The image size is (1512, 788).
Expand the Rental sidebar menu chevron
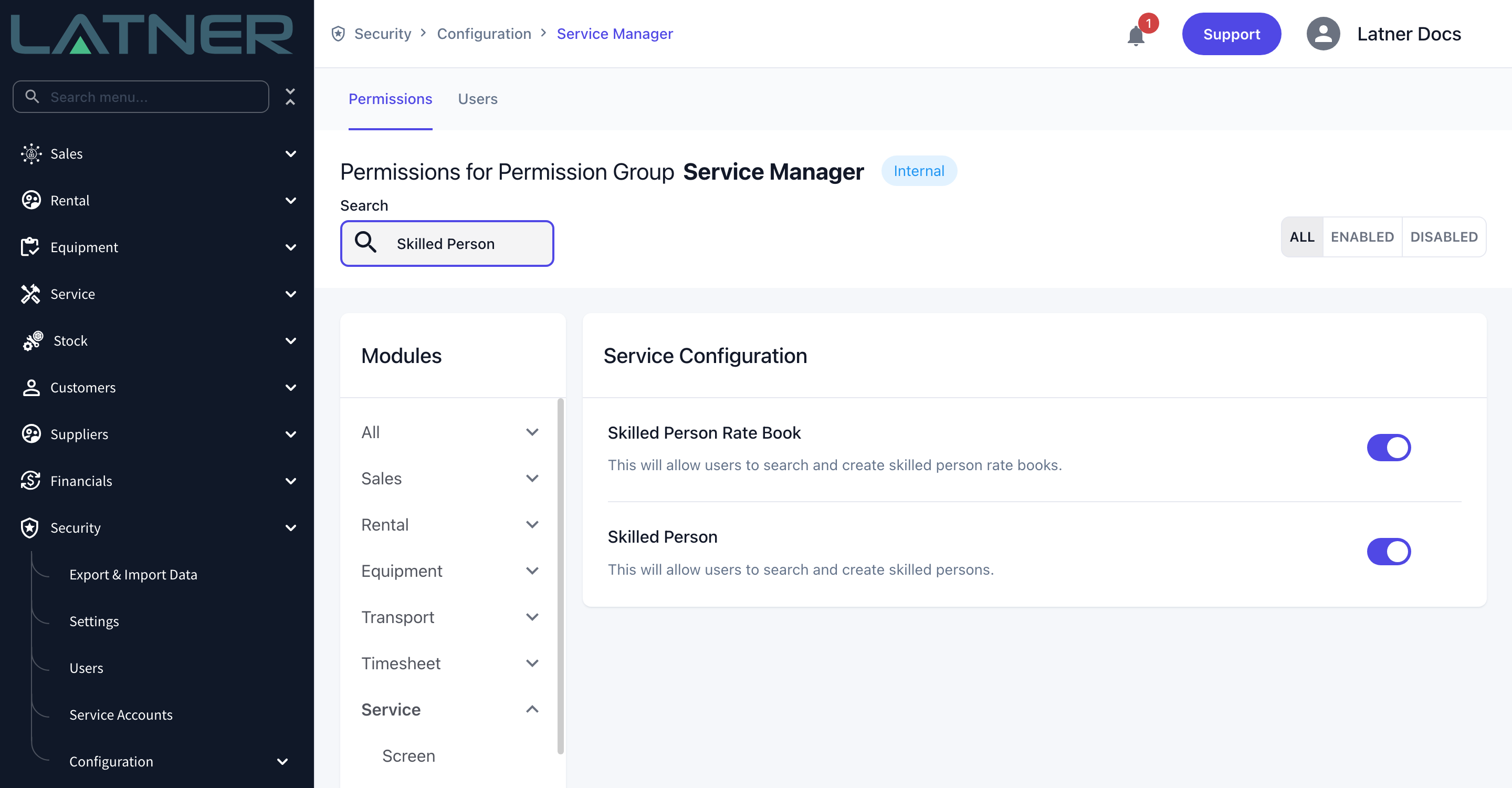point(290,201)
